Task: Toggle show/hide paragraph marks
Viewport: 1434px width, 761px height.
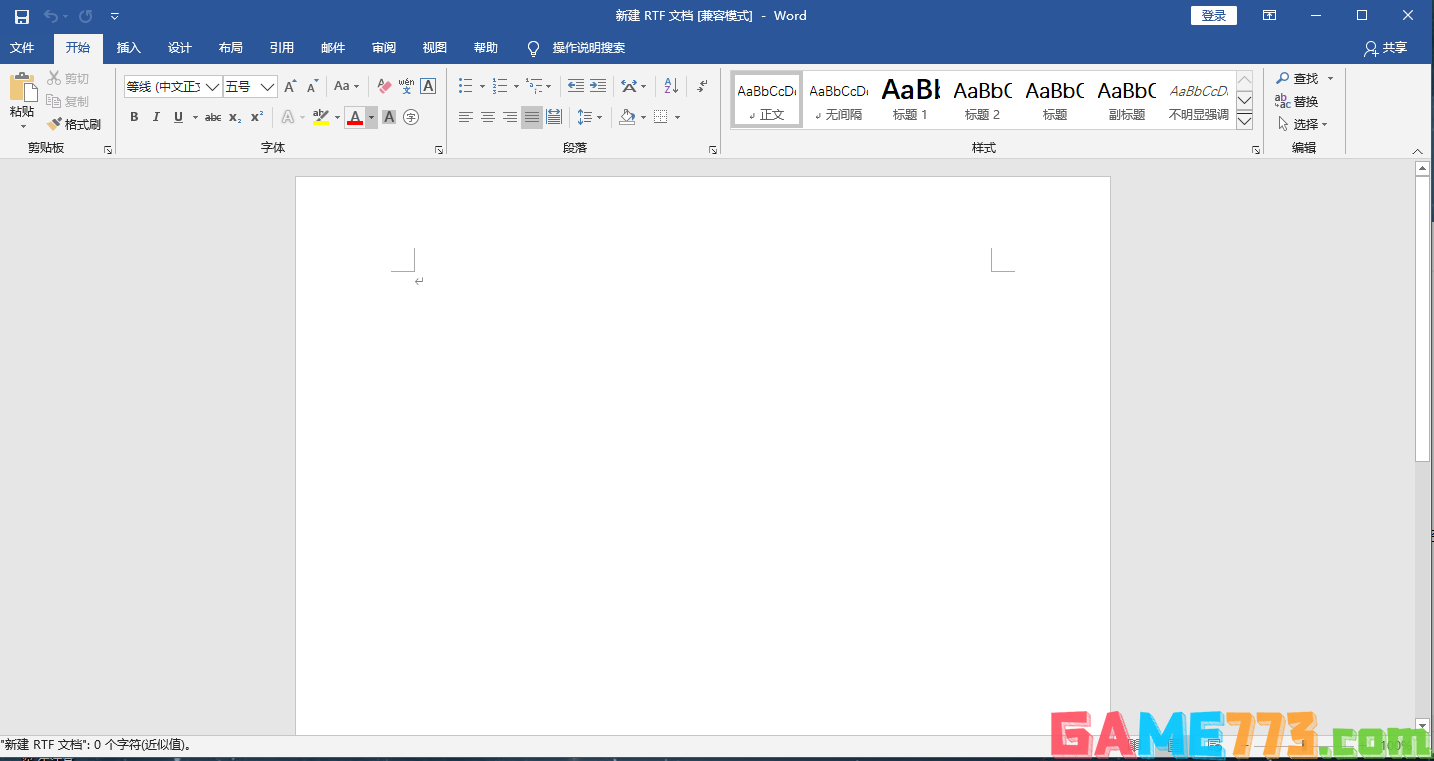Action: (703, 87)
